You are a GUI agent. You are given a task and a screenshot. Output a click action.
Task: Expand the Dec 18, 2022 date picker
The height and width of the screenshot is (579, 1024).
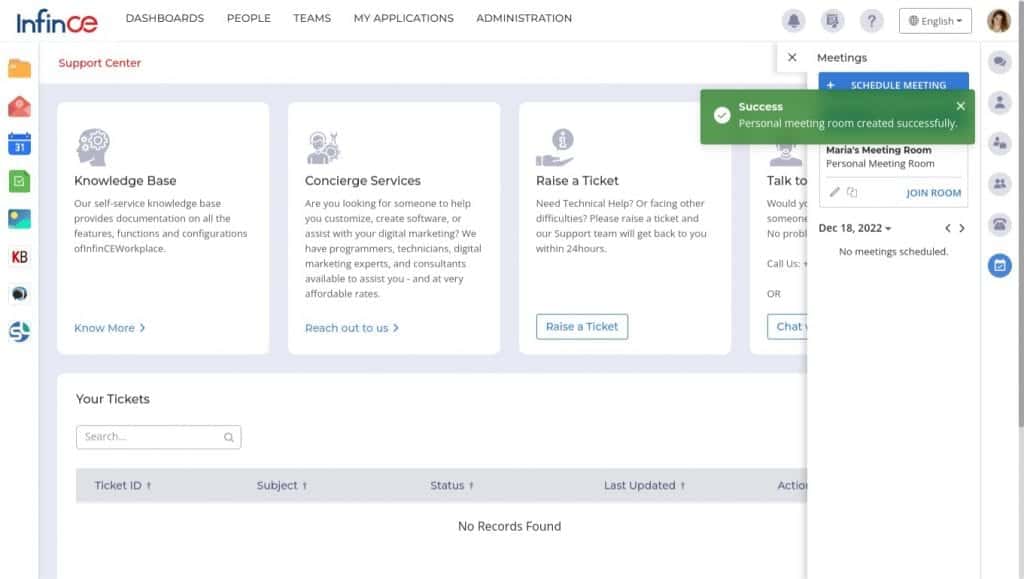tap(855, 228)
